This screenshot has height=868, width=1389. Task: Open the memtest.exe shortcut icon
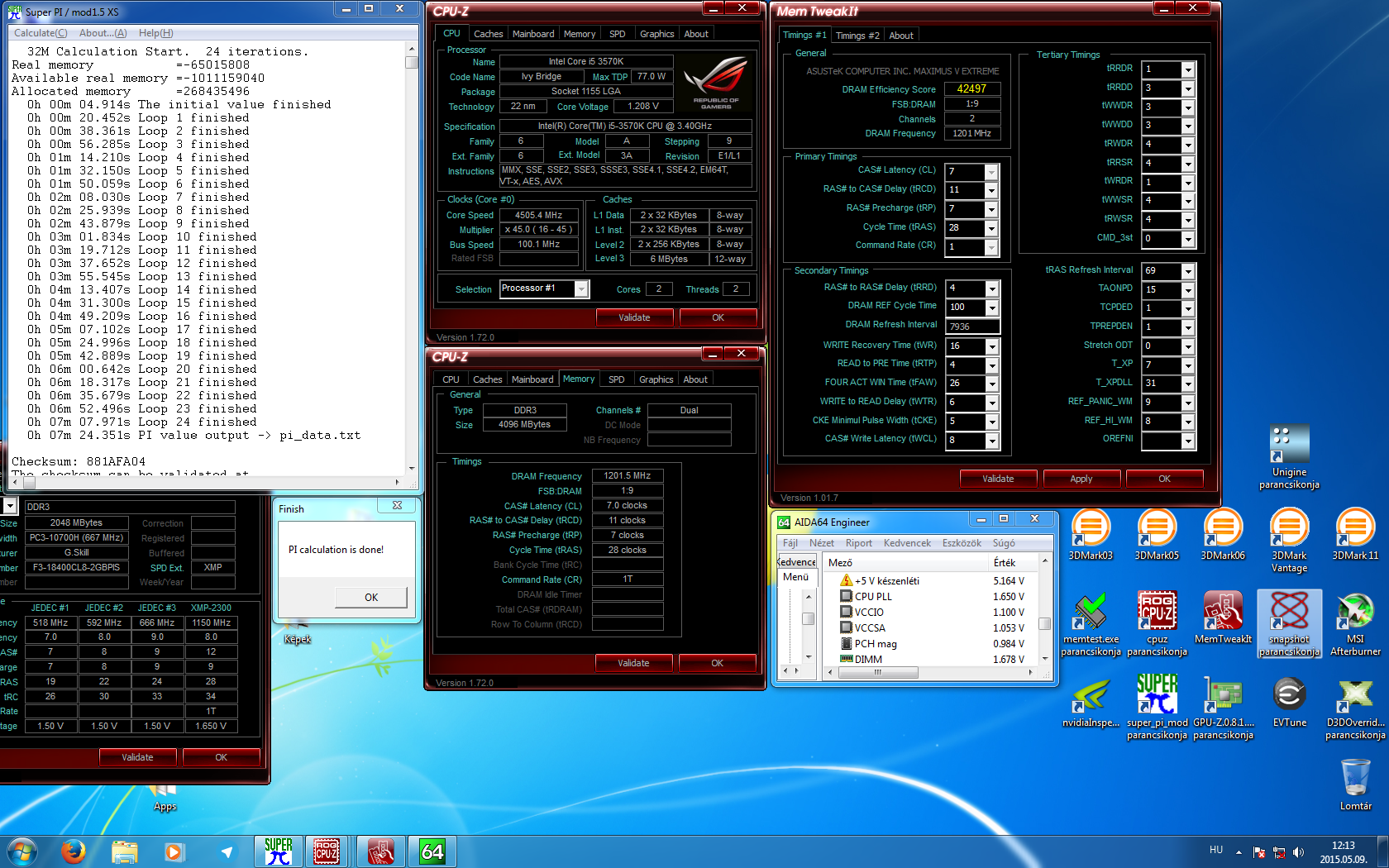(1091, 624)
